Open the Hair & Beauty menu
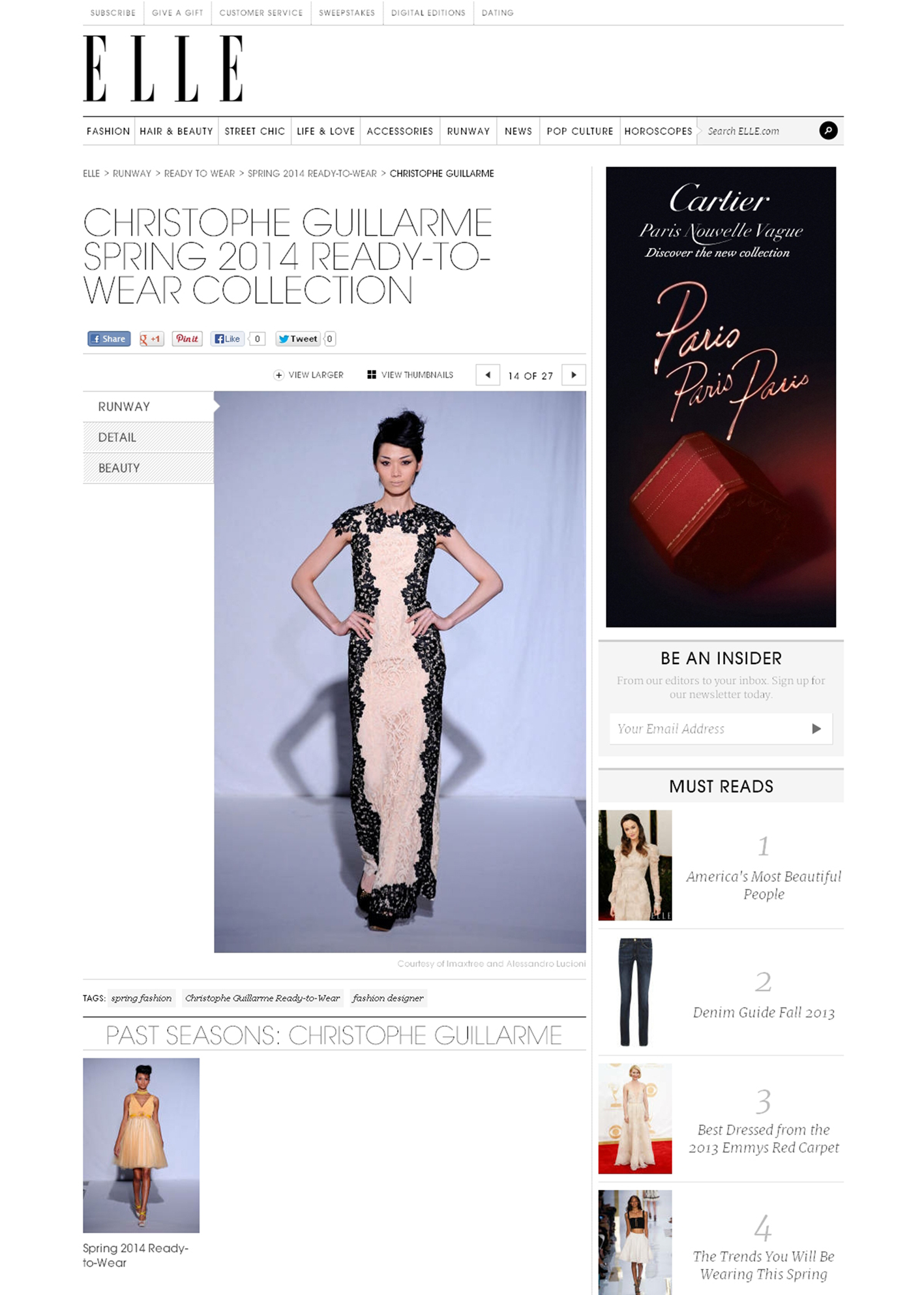 [x=176, y=131]
